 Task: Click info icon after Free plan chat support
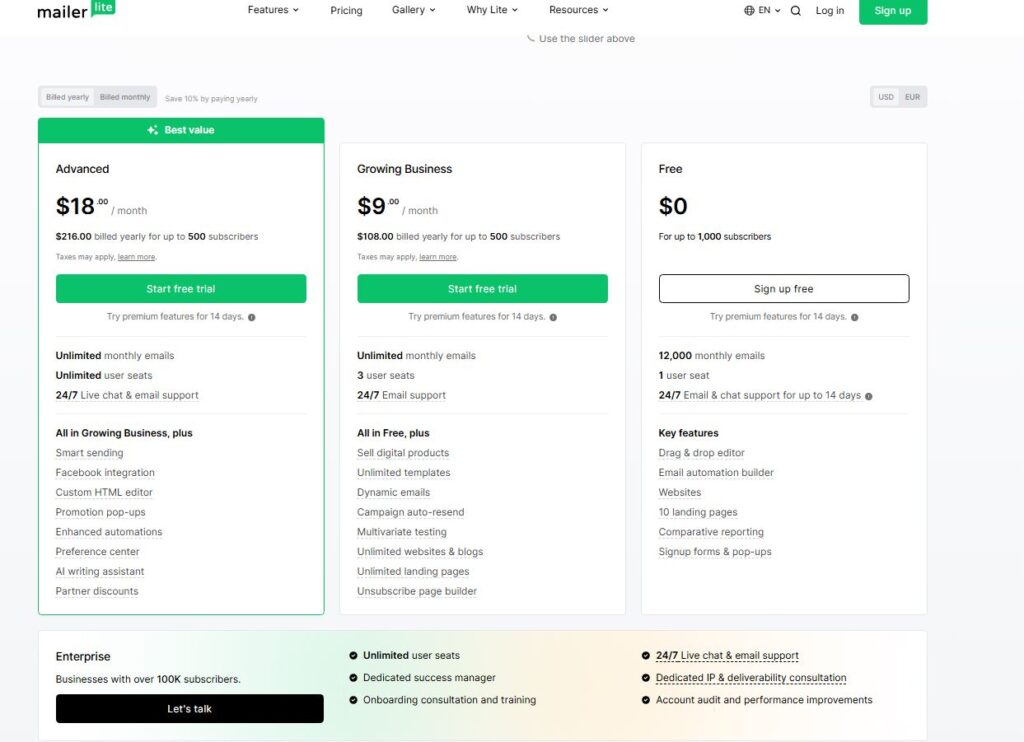point(869,396)
